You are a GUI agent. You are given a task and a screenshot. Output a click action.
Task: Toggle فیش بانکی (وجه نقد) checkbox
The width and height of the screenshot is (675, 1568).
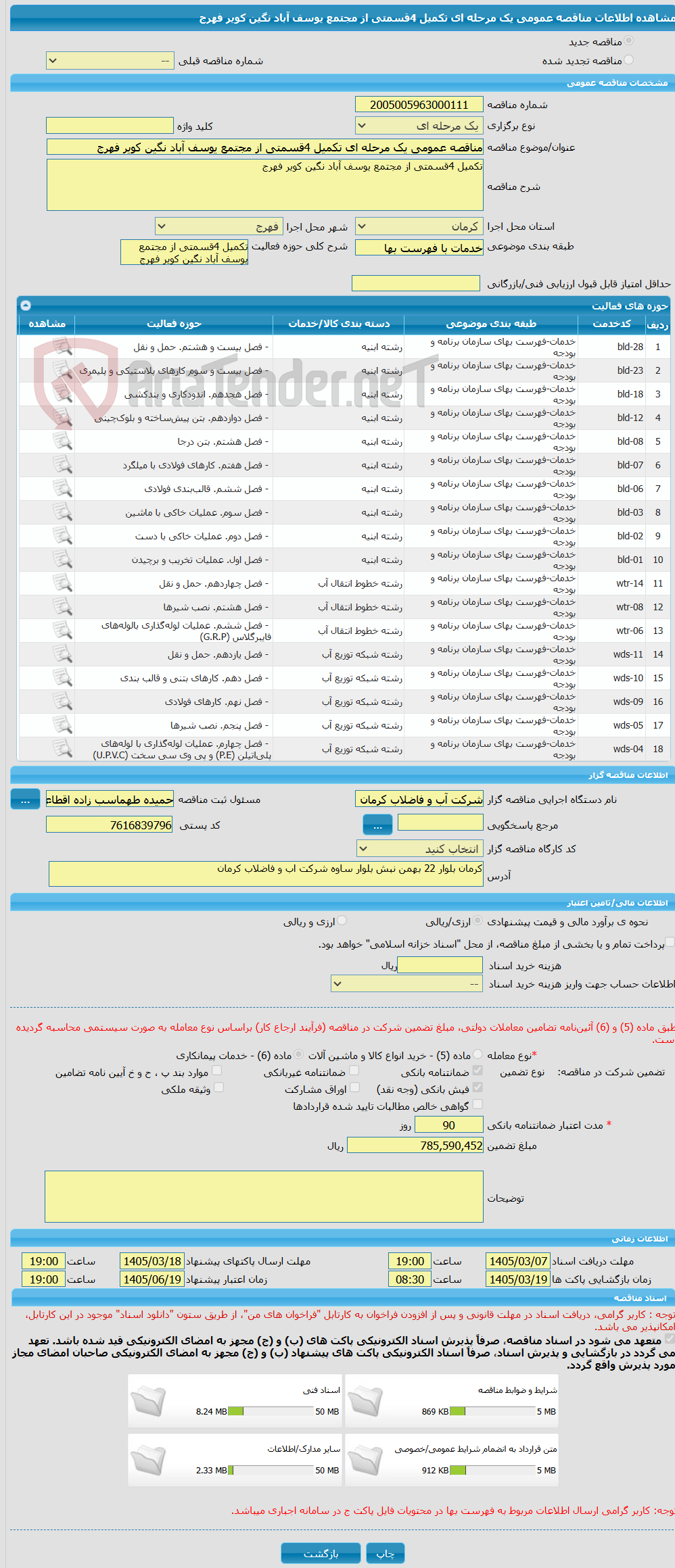click(478, 1087)
